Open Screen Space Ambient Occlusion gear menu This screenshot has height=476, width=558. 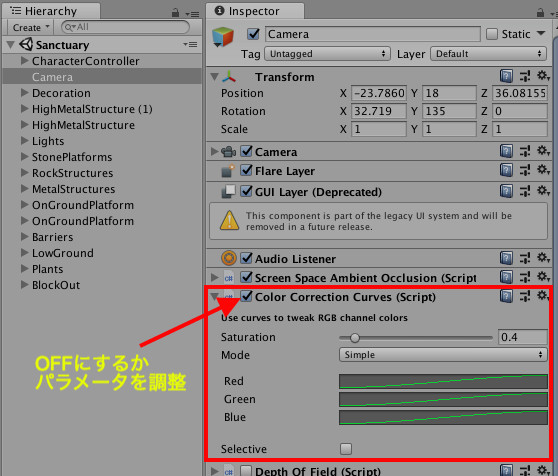click(543, 276)
